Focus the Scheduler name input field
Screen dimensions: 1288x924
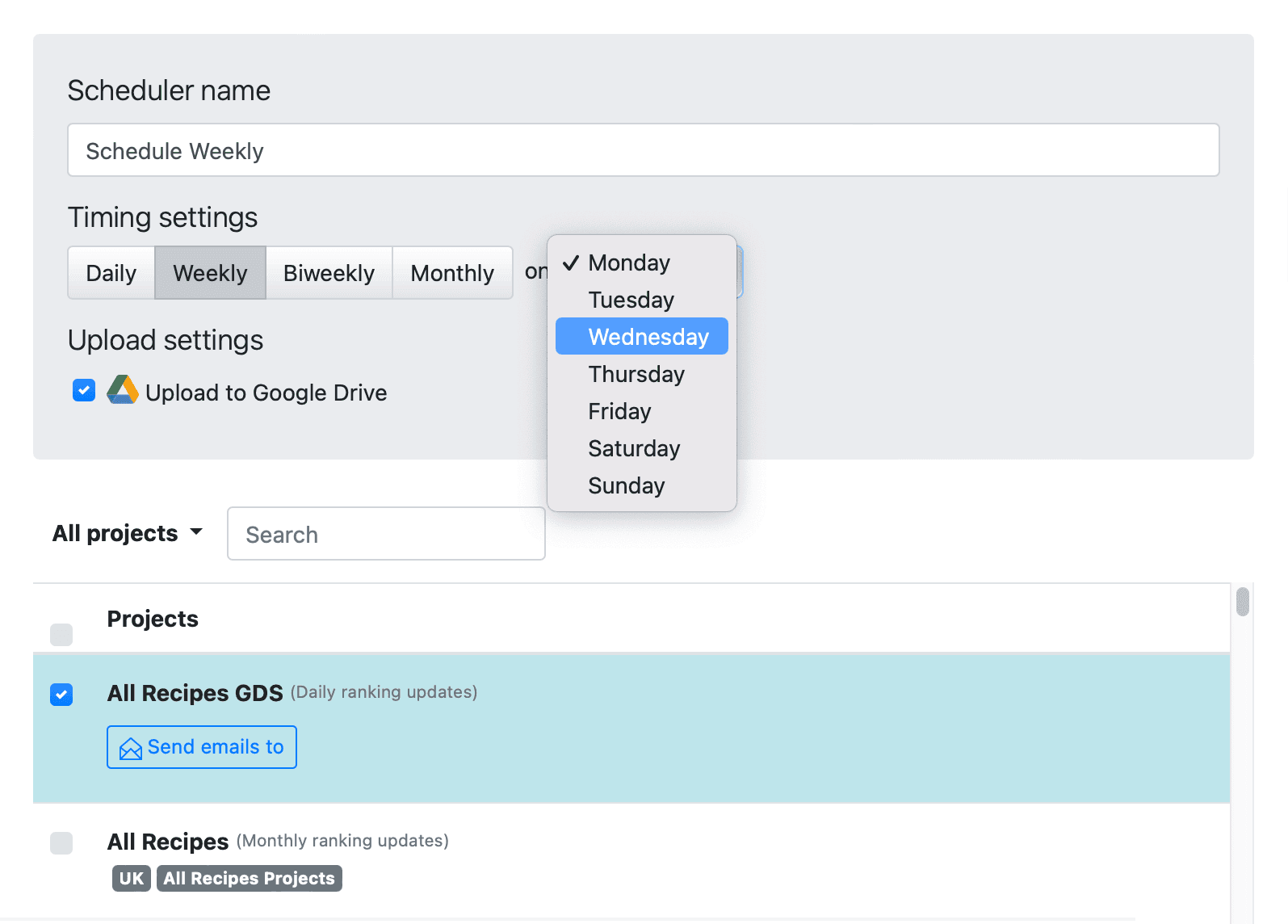pyautogui.click(x=643, y=150)
